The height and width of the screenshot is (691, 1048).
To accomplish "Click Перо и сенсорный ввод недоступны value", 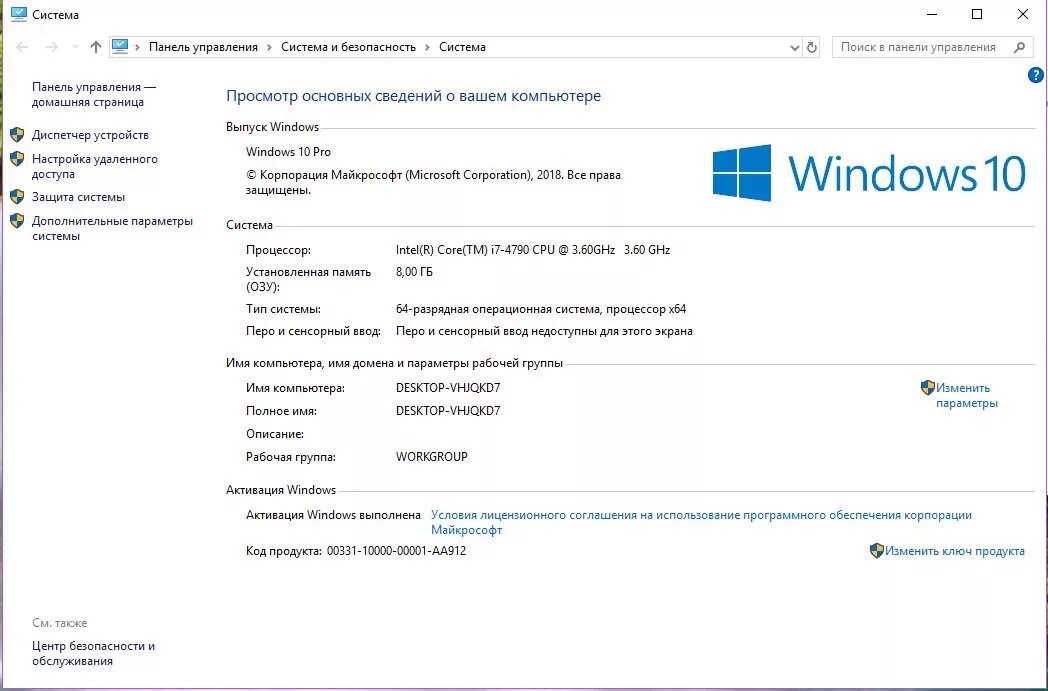I will coord(544,331).
